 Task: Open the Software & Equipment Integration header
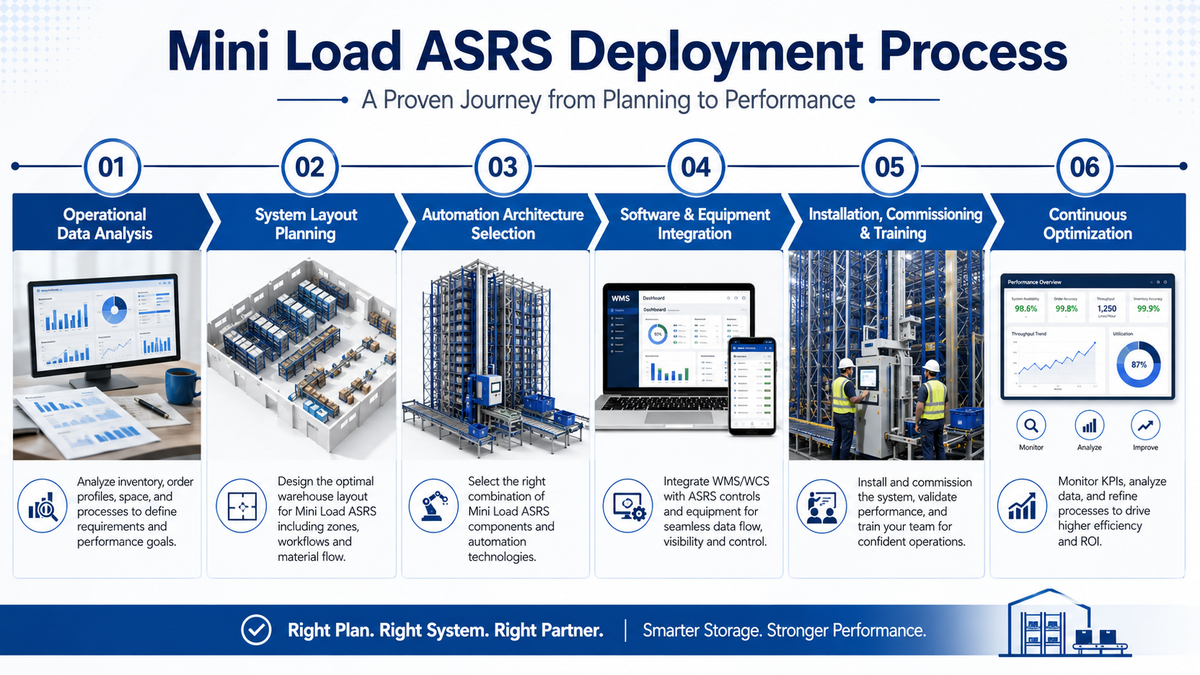click(695, 223)
